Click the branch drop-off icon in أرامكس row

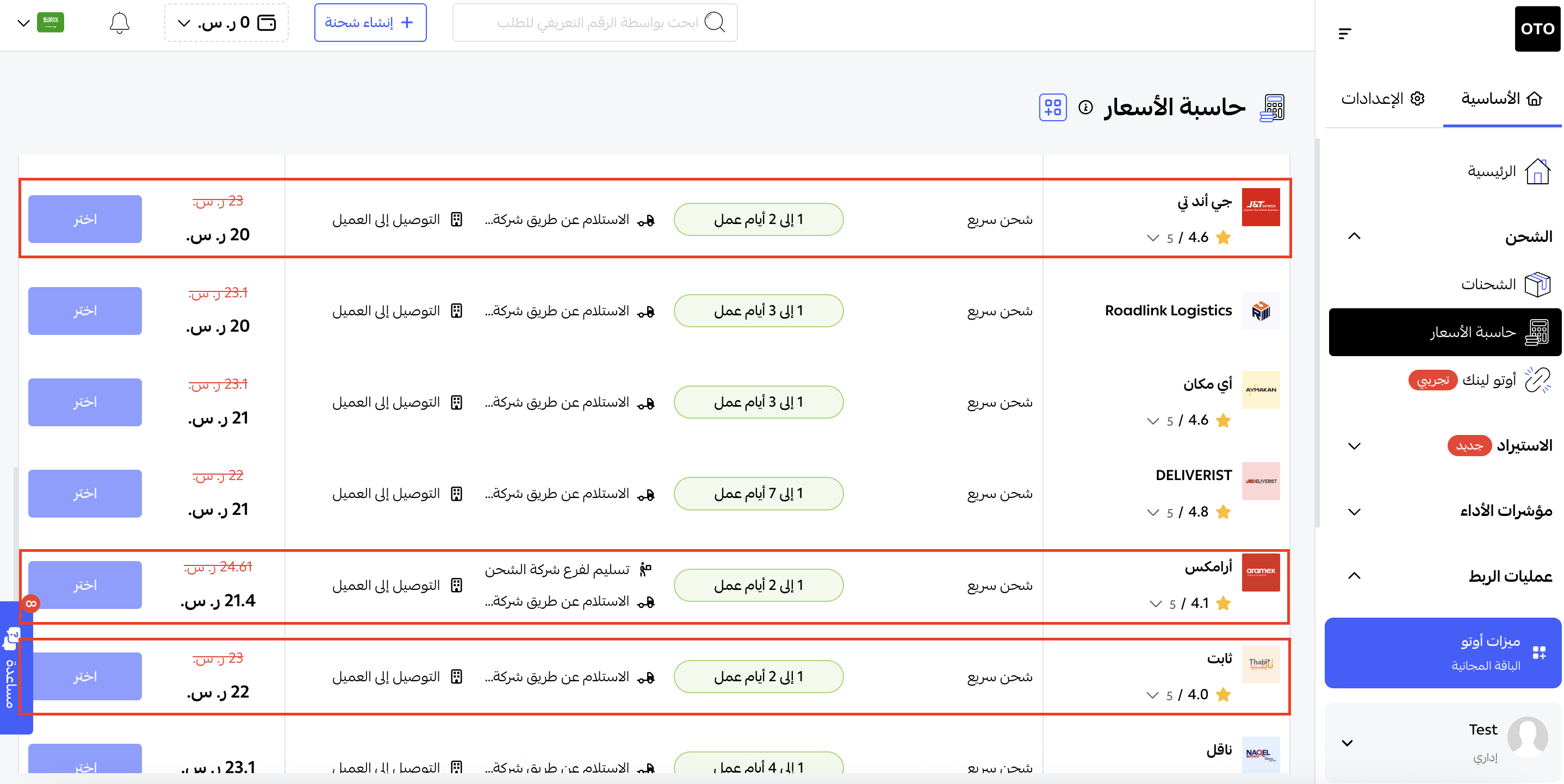click(x=646, y=569)
